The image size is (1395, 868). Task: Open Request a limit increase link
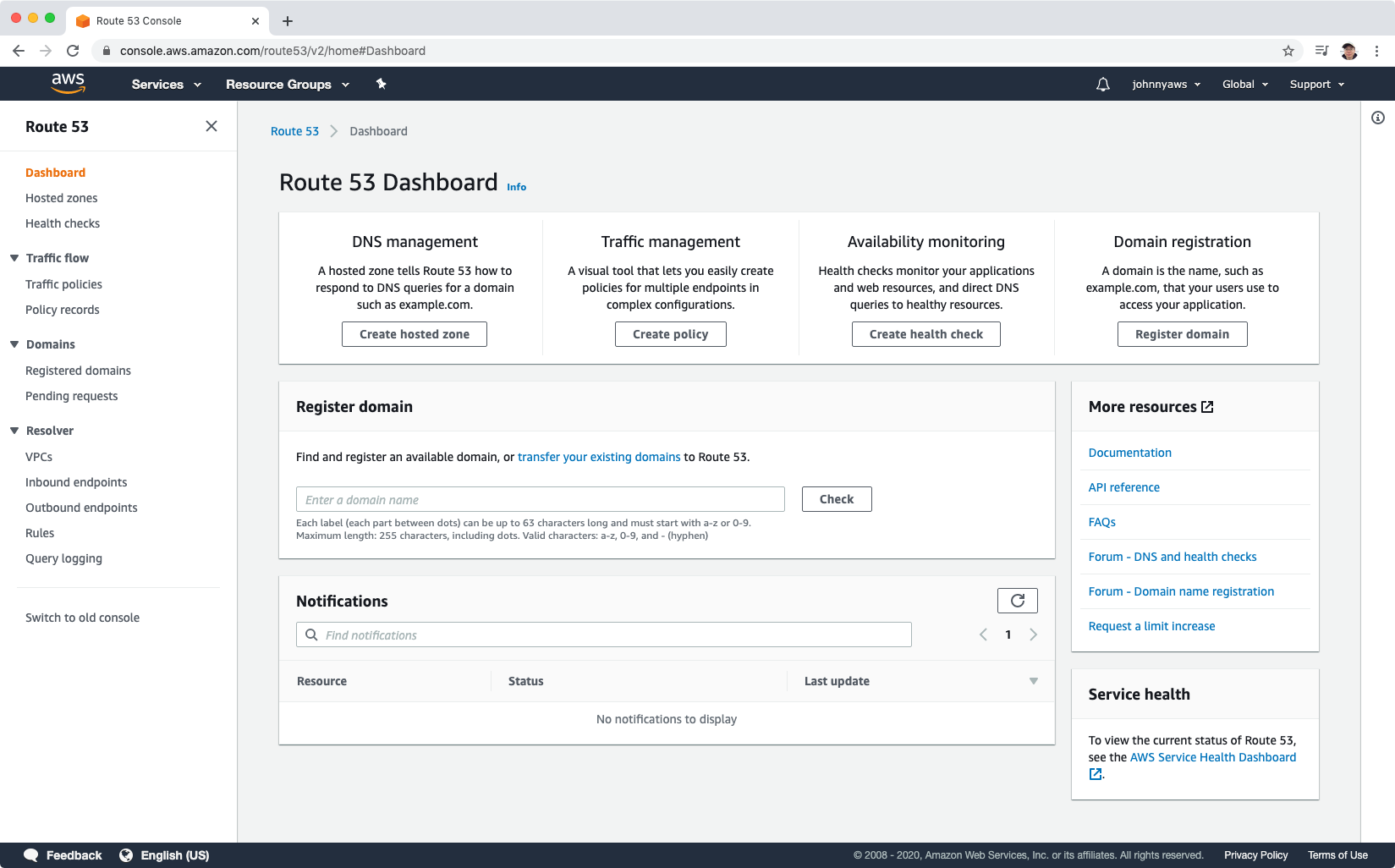pos(1151,626)
